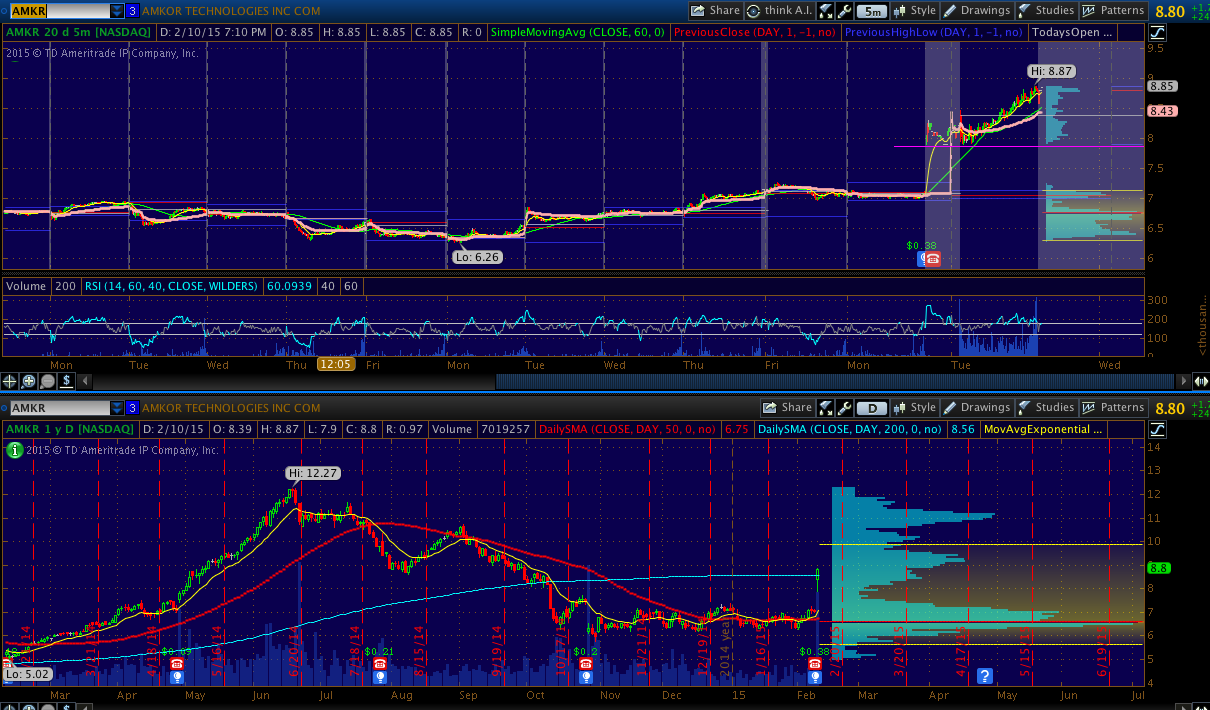Screen dimensions: 1210x710
Task: Click the blue question mark event icon
Action: tap(985, 675)
